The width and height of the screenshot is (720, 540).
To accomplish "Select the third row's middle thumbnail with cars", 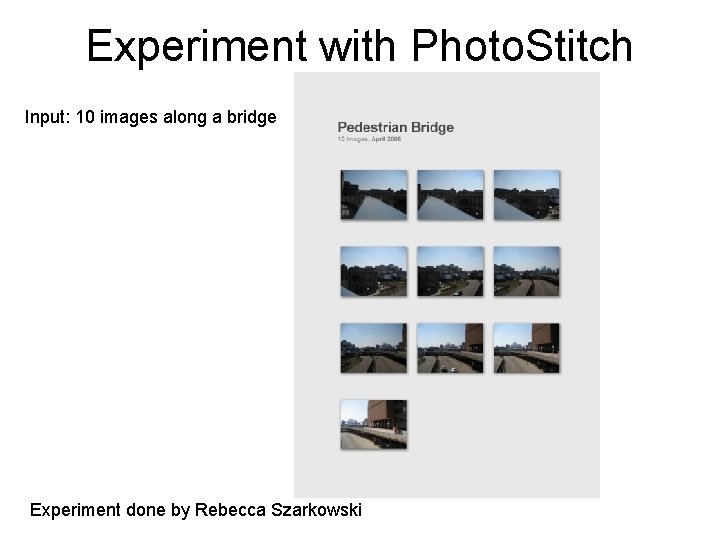I will (x=450, y=348).
